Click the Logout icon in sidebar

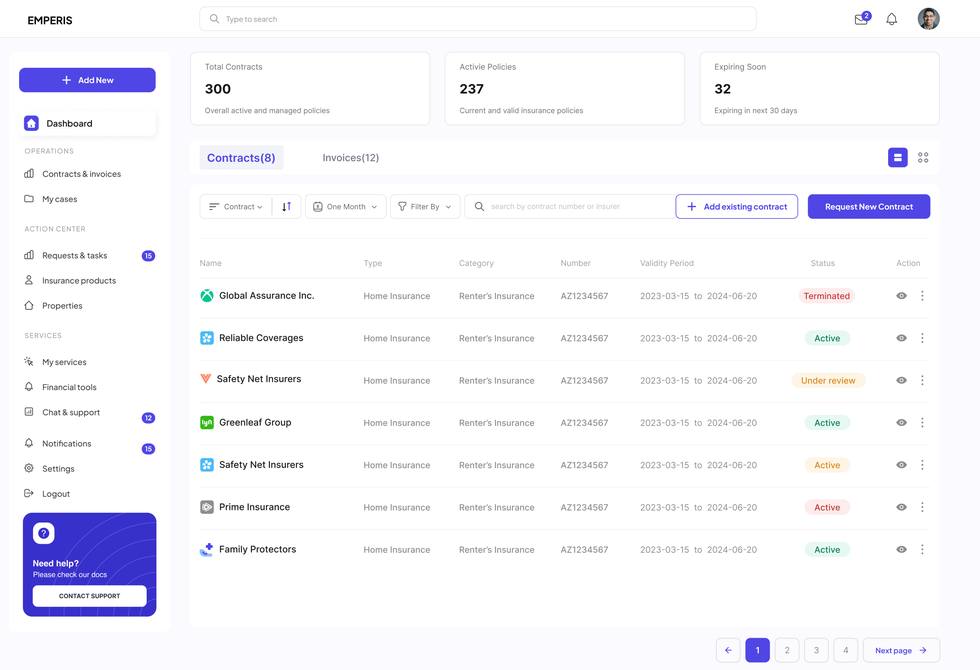(29, 493)
